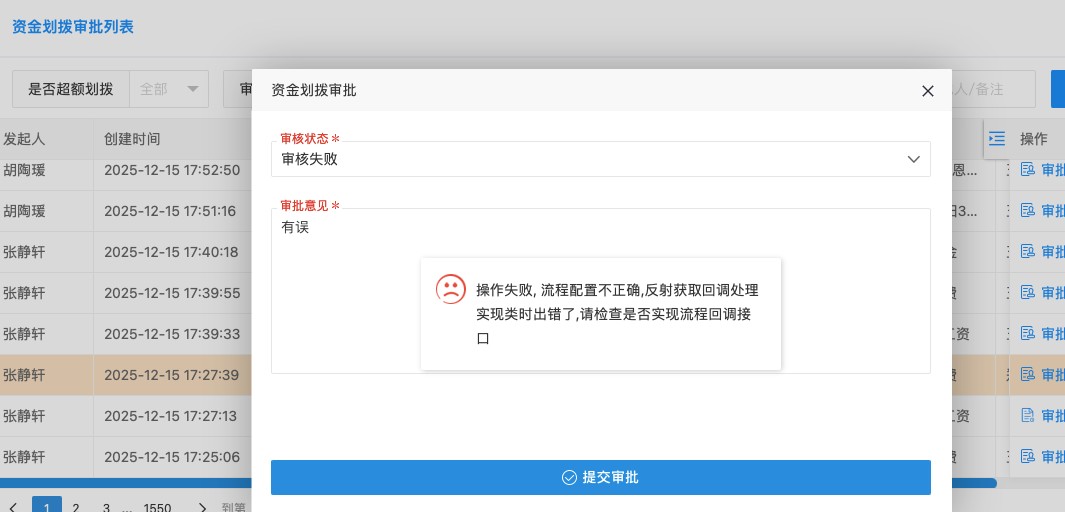Select cell 2025-12-15 17:40:18
This screenshot has height=512, width=1065.
171,252
